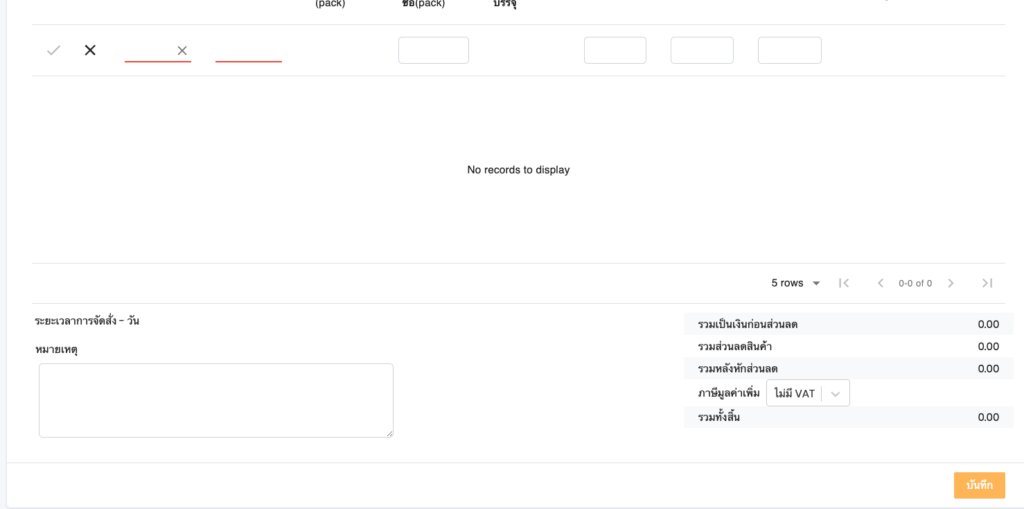Select the leftmost of the three adjacent boxes

pos(615,50)
